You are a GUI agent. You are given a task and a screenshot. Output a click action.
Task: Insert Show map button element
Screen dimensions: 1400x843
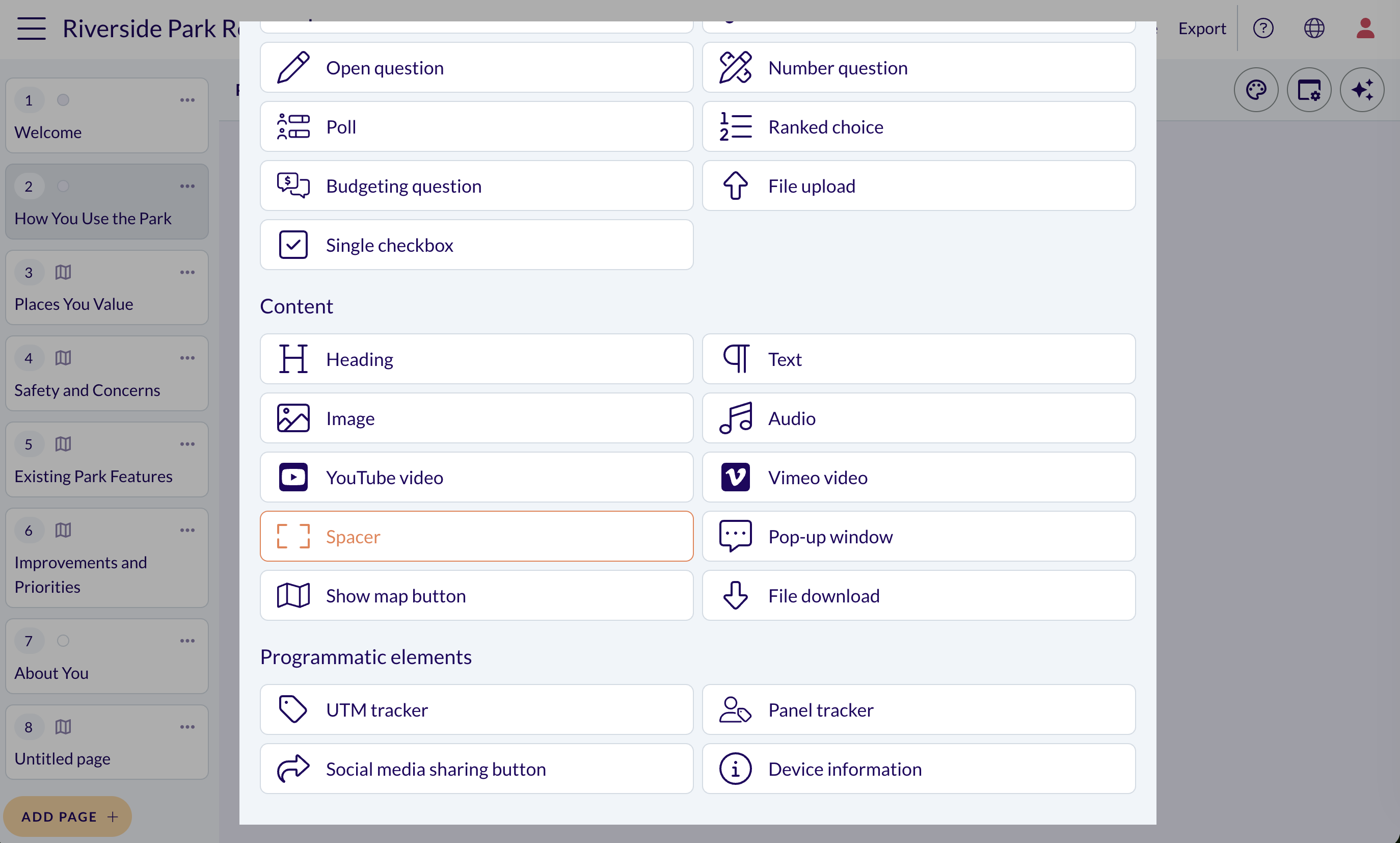coord(476,595)
